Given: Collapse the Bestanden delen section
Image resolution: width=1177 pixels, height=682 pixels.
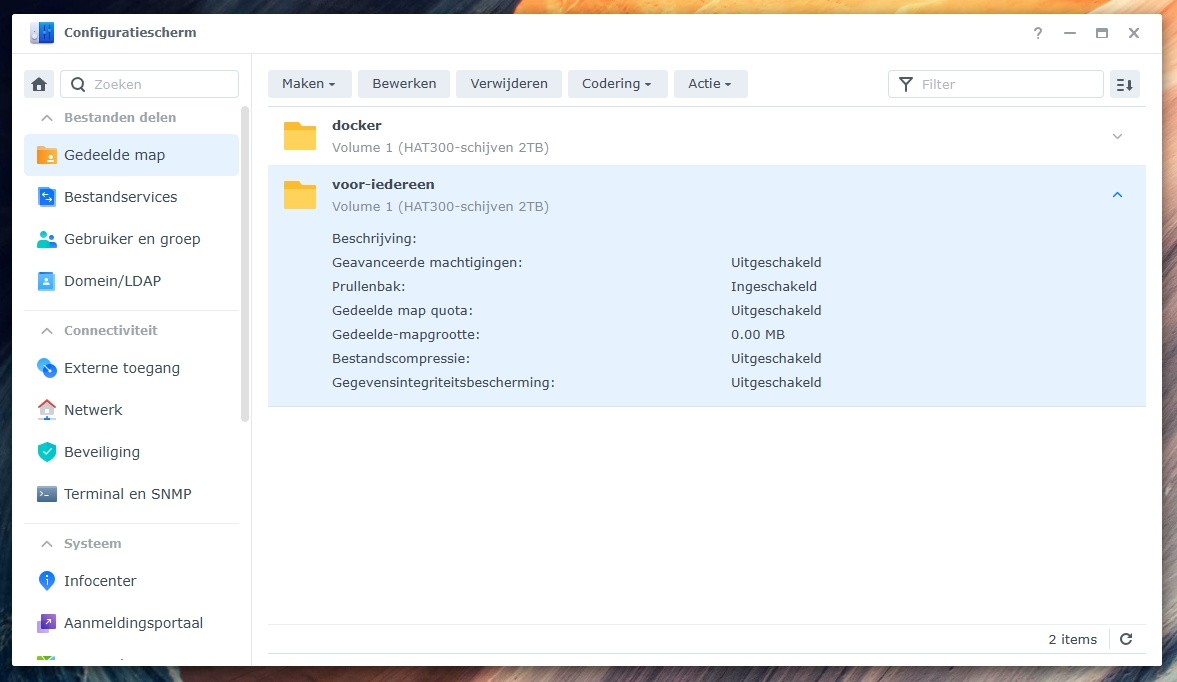Looking at the screenshot, I should [x=46, y=117].
